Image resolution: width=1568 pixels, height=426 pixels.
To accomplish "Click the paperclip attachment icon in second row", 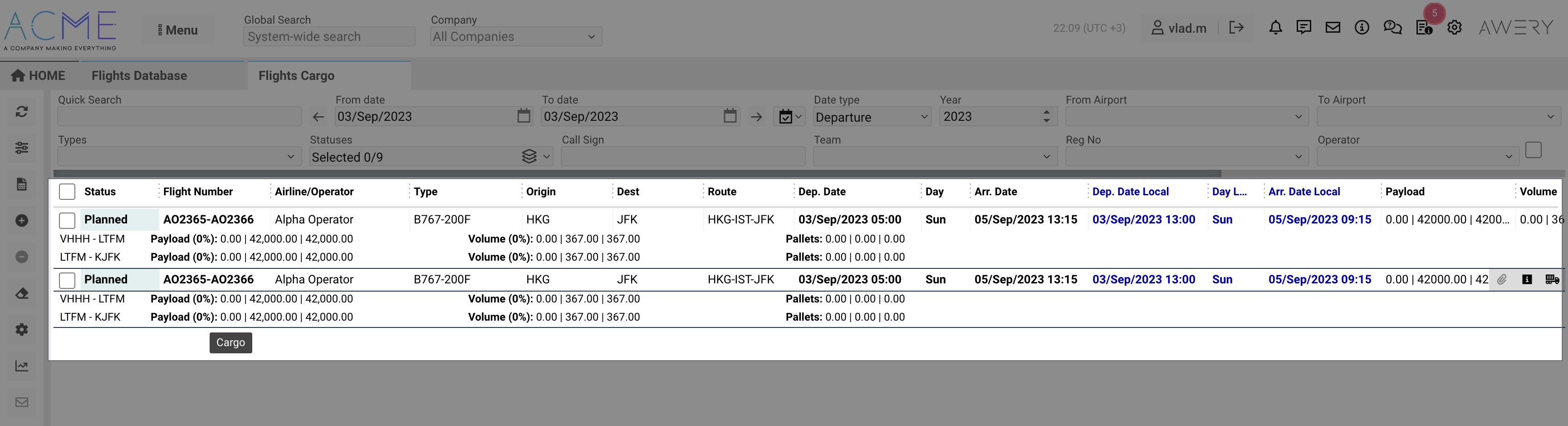I will 1502,280.
